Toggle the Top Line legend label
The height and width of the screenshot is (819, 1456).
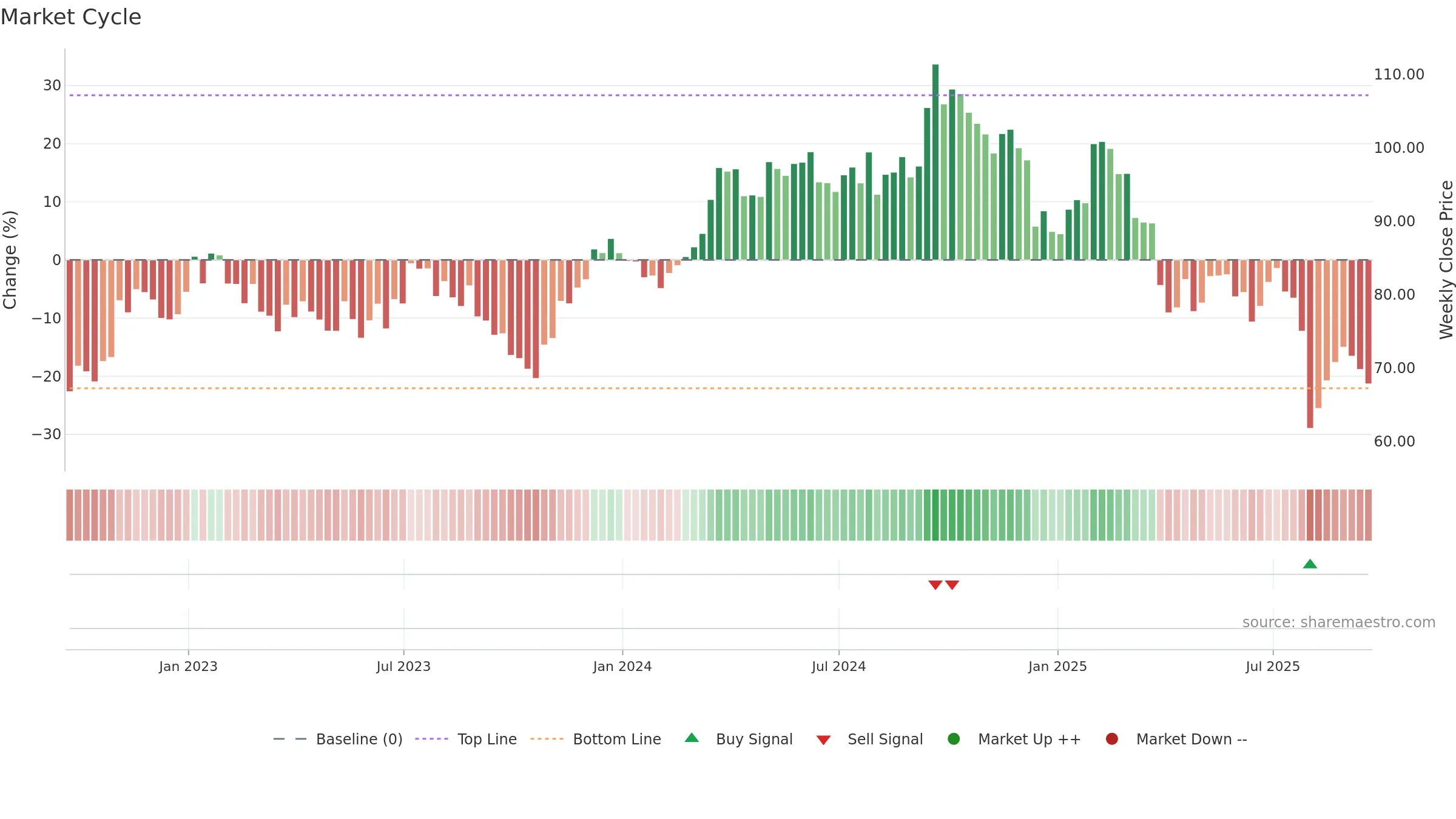coord(487,739)
